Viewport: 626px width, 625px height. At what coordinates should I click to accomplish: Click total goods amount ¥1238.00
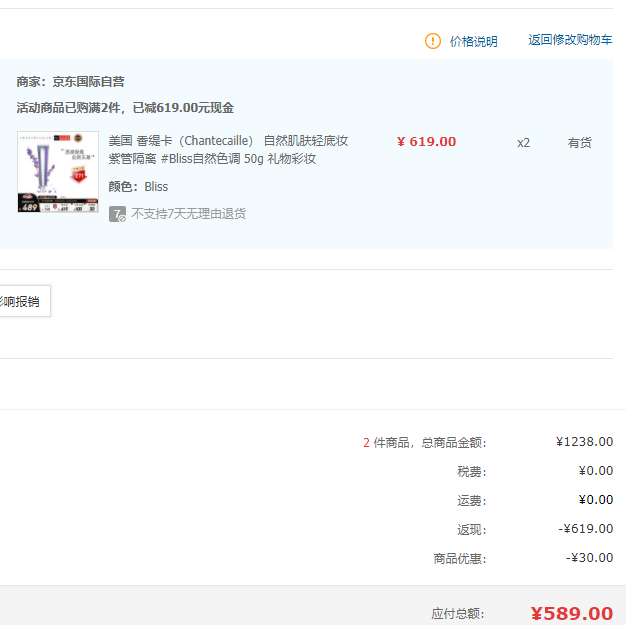point(584,442)
